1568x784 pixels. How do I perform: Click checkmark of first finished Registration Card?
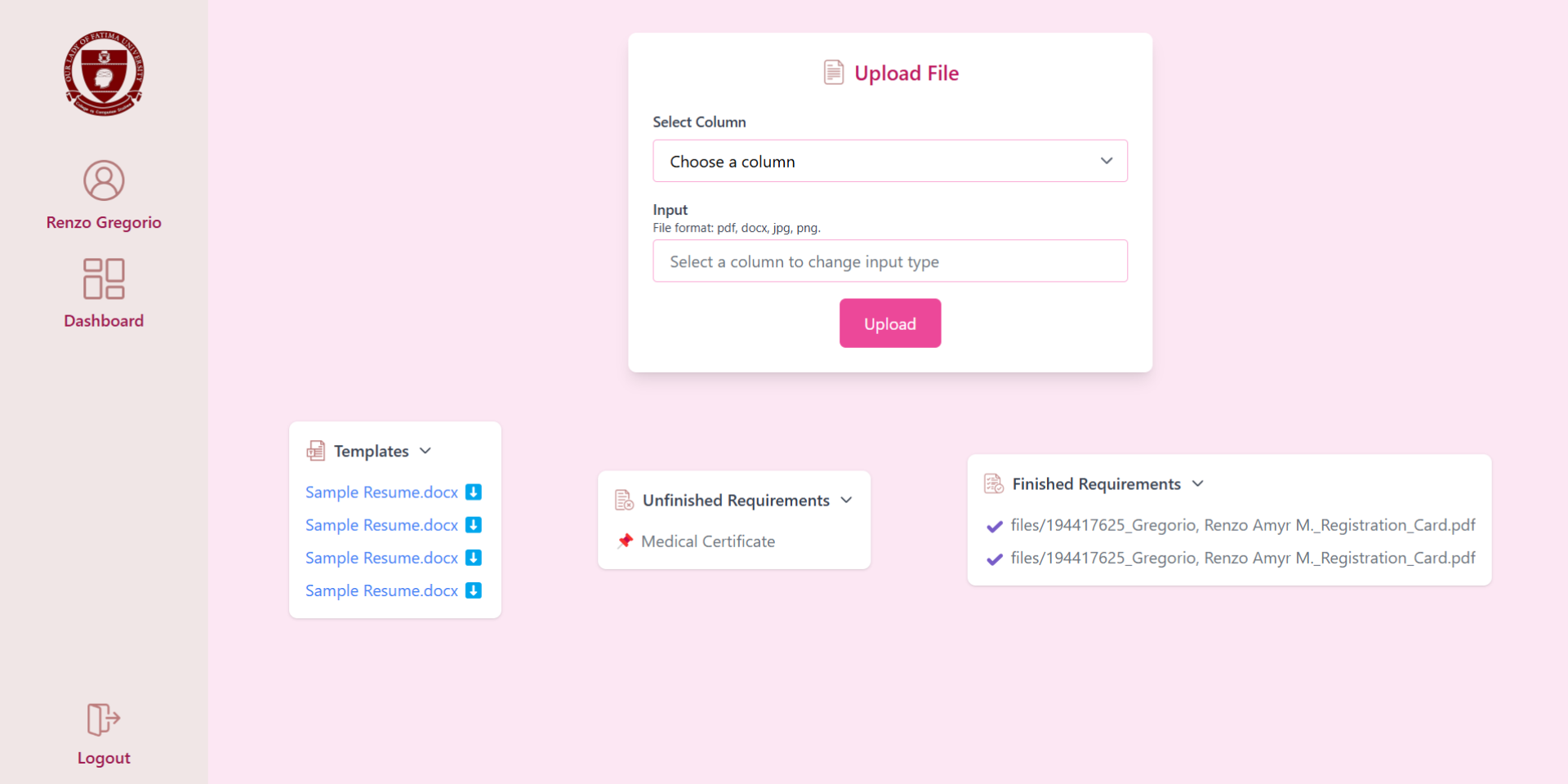(x=995, y=526)
